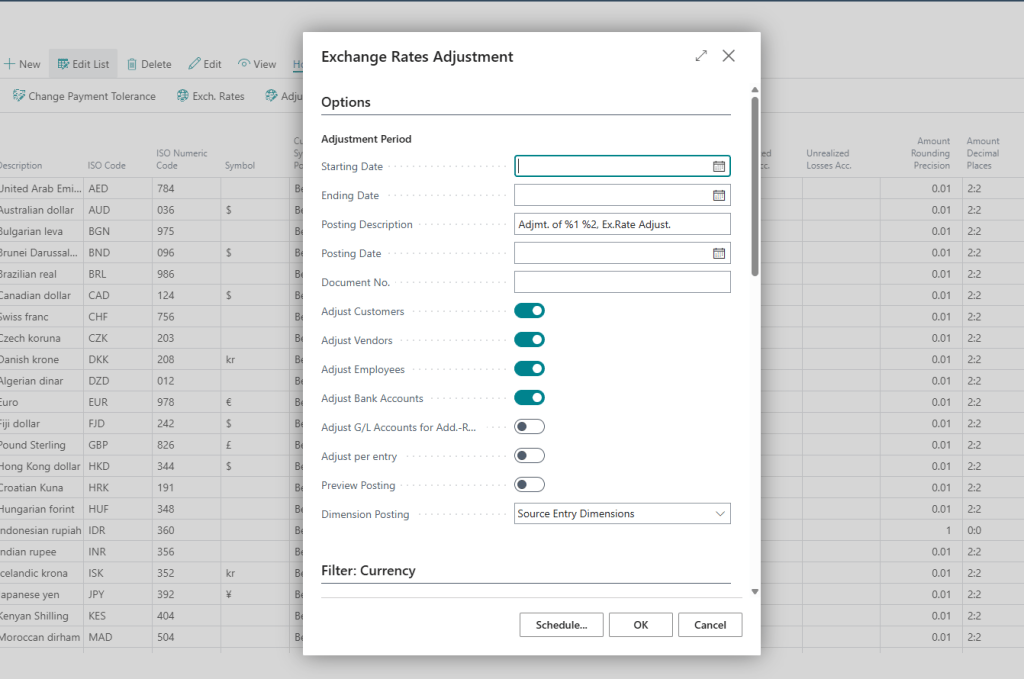Click the Schedule... button
The image size is (1024, 679).
point(561,625)
